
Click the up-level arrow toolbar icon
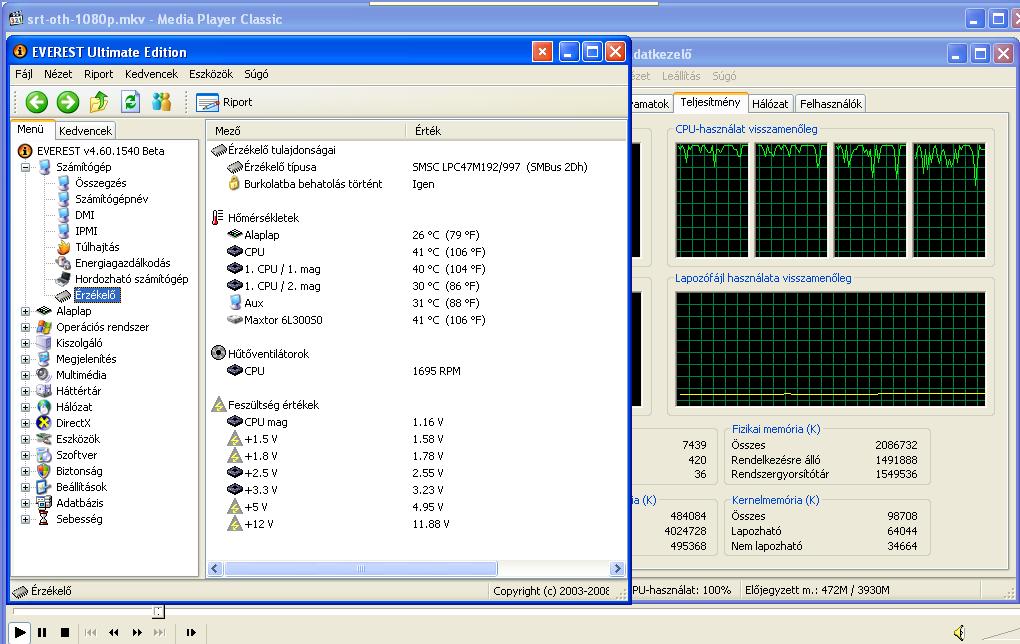[99, 102]
